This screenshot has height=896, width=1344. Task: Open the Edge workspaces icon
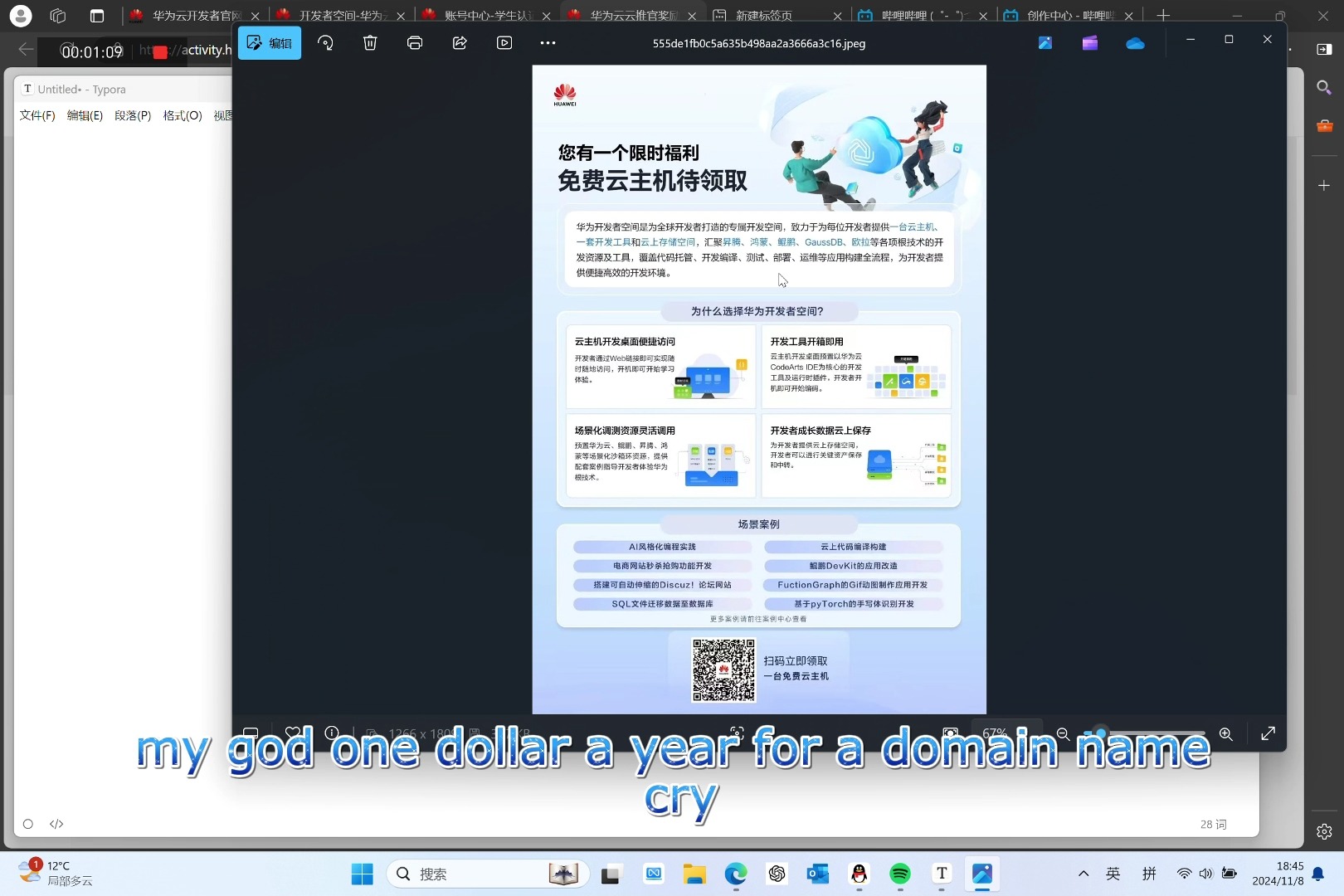58,16
